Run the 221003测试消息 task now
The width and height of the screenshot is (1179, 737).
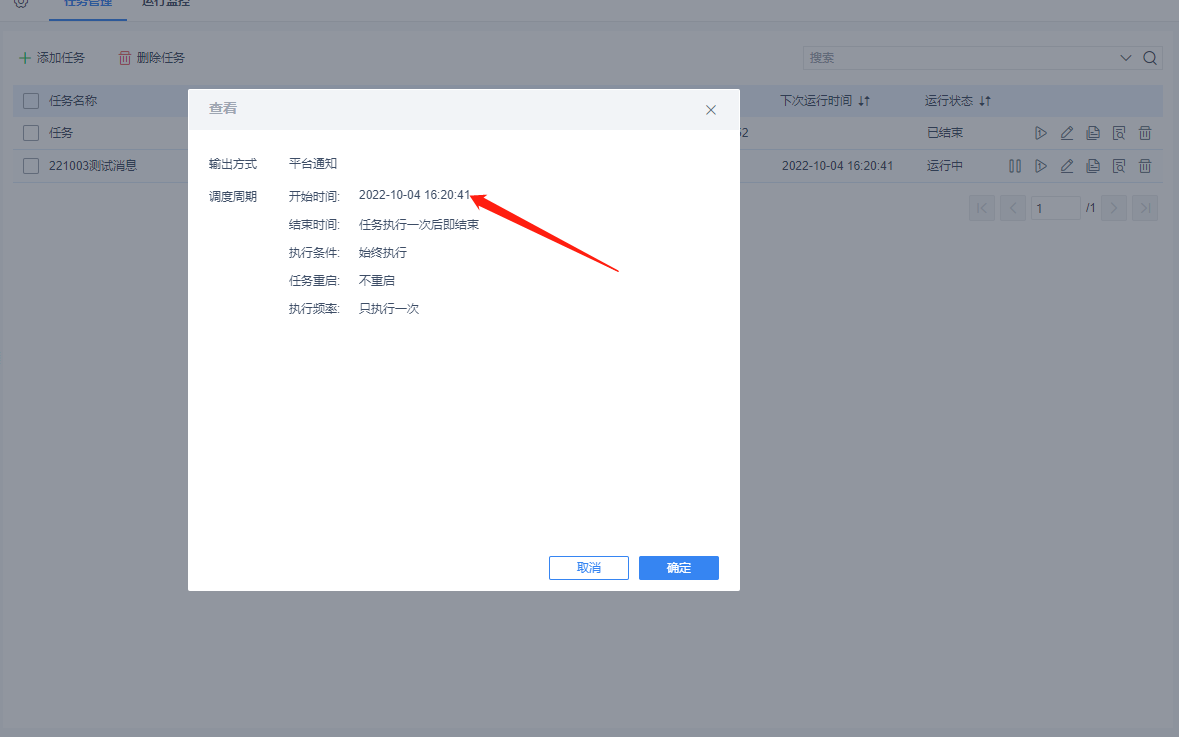click(1041, 165)
